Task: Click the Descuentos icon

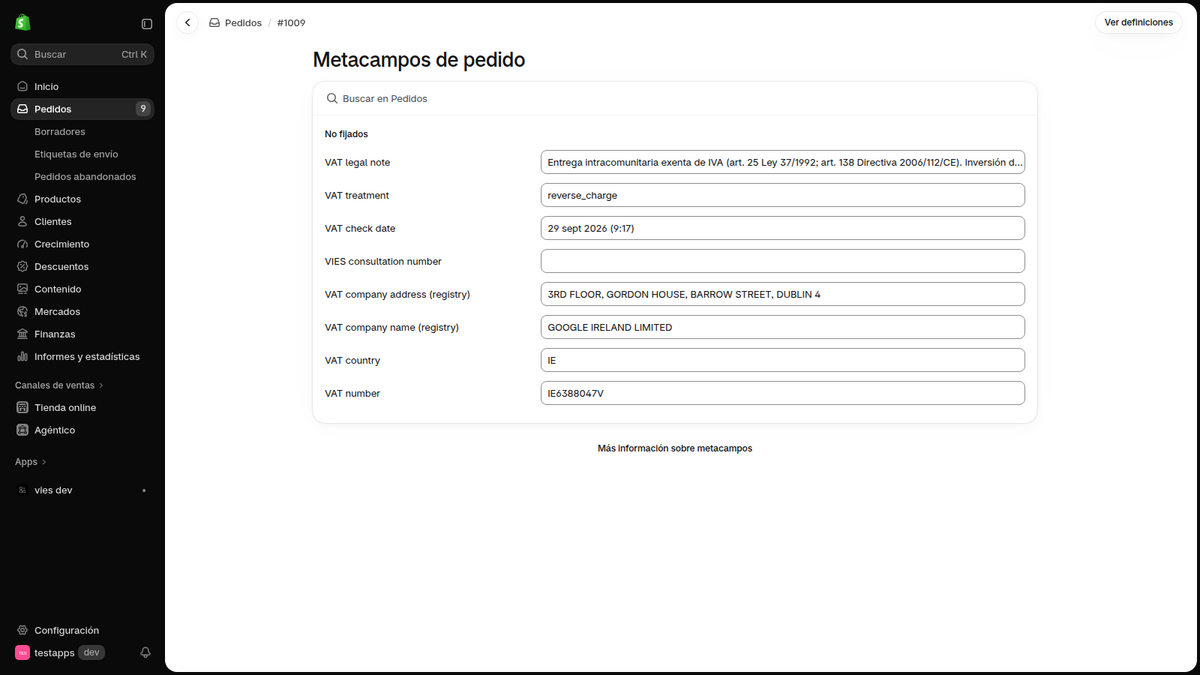Action: coord(23,267)
